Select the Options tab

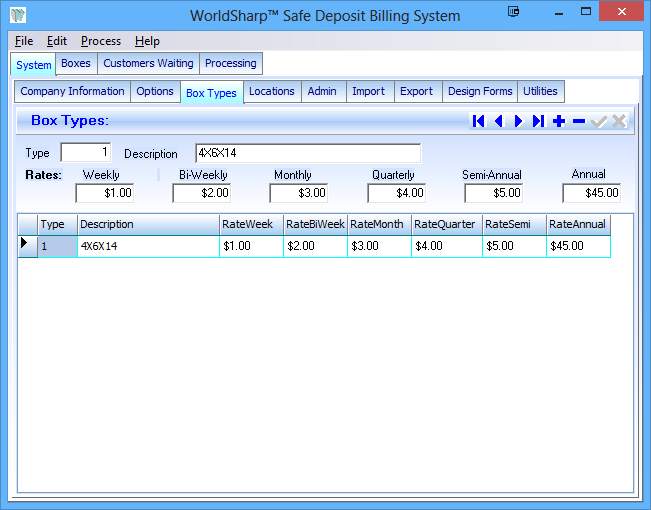point(155,91)
